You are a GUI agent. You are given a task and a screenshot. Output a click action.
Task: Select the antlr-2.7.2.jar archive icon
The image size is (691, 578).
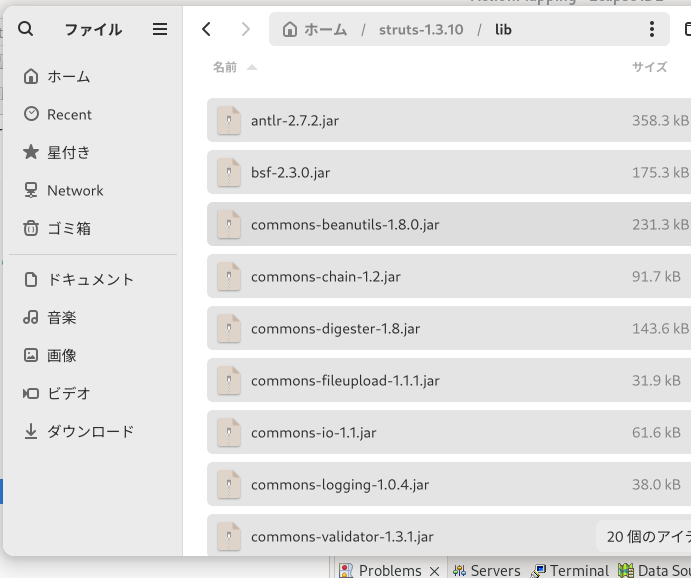(x=229, y=120)
